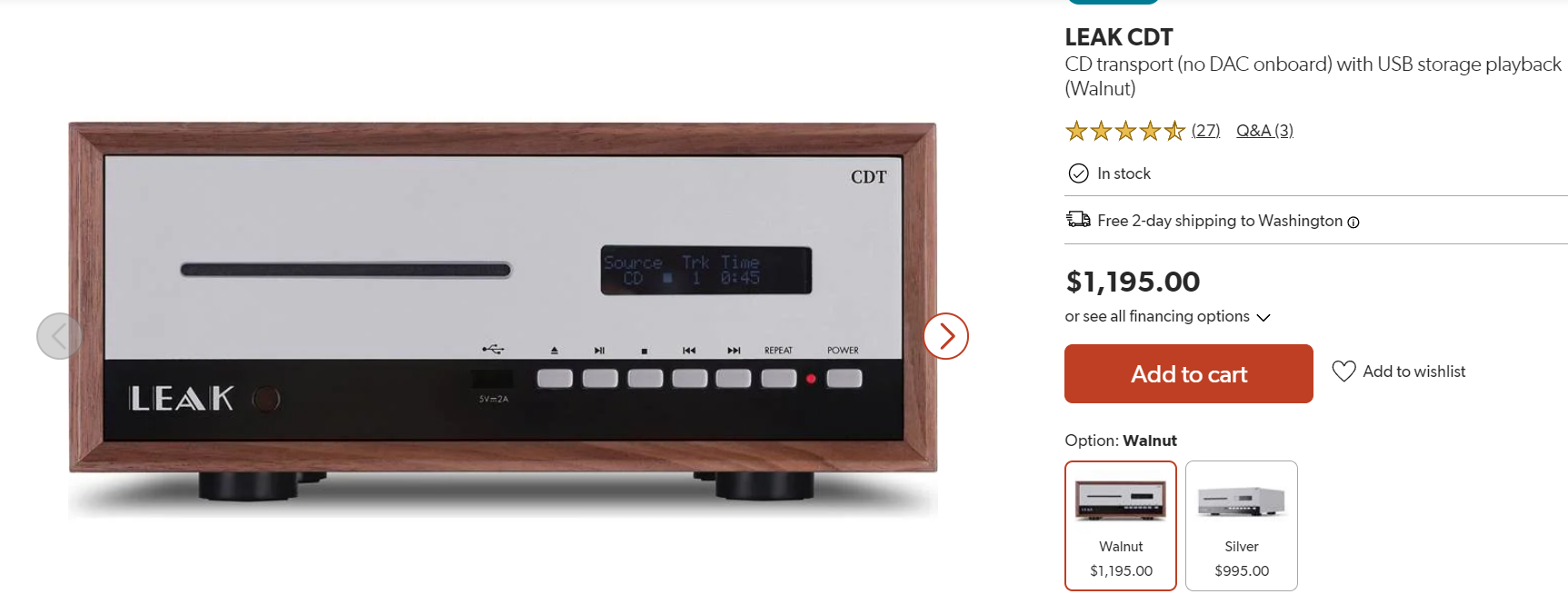
Task: Click the Walnut finish thumbnail image
Action: pyautogui.click(x=1121, y=500)
